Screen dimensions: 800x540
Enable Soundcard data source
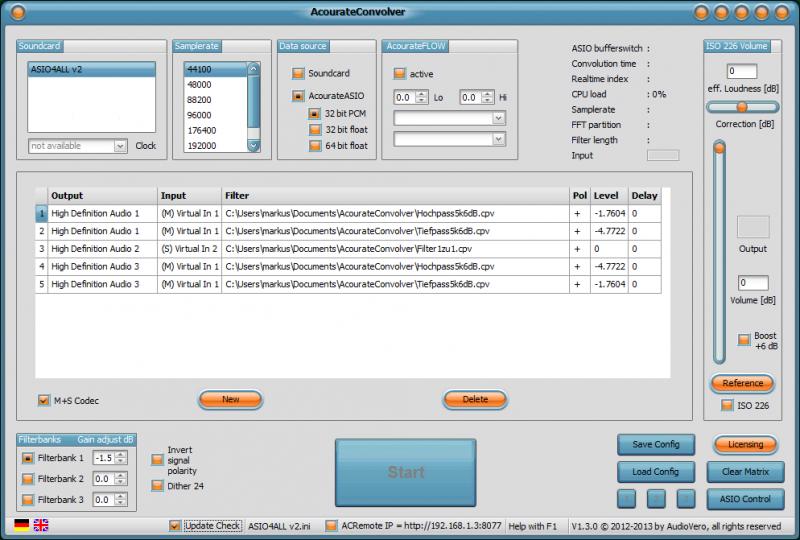[298, 73]
